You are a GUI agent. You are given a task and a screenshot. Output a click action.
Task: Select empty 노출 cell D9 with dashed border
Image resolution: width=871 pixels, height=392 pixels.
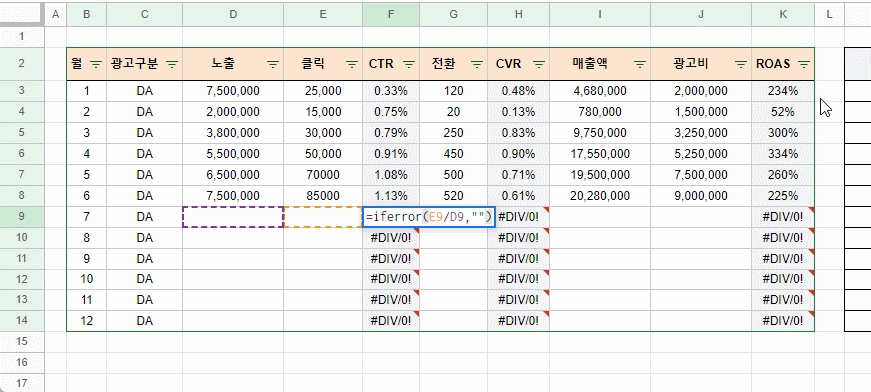[233, 217]
